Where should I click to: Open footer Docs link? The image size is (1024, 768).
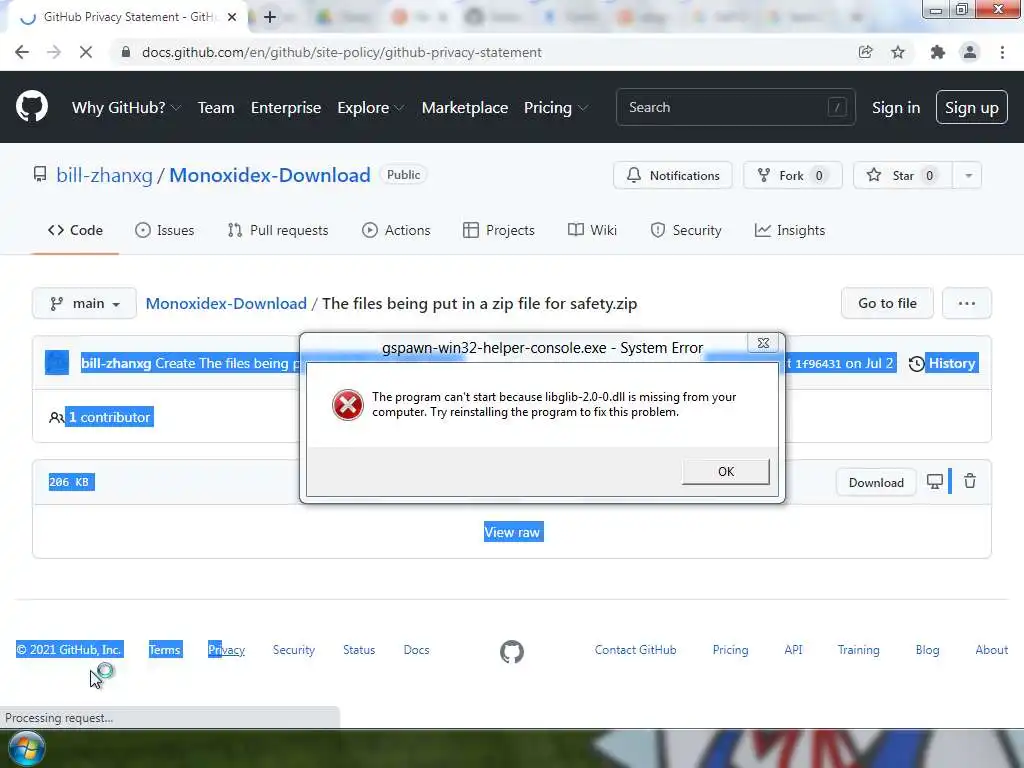(416, 650)
